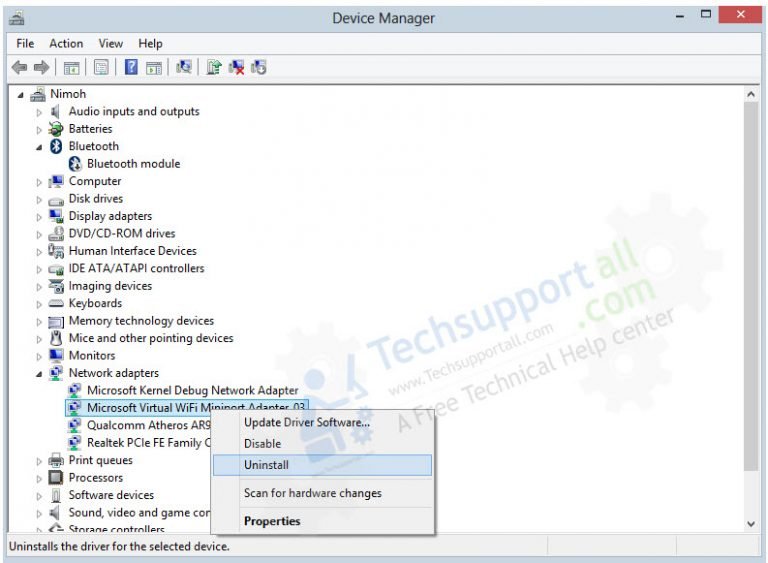768x563 pixels.
Task: Click the Mice and other pointing devices icon
Action: (x=56, y=338)
